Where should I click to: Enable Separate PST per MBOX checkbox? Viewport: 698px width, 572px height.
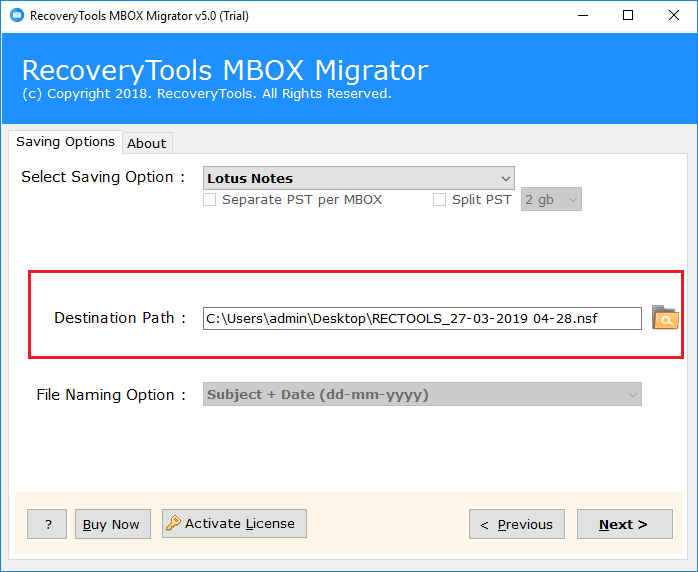pos(209,199)
